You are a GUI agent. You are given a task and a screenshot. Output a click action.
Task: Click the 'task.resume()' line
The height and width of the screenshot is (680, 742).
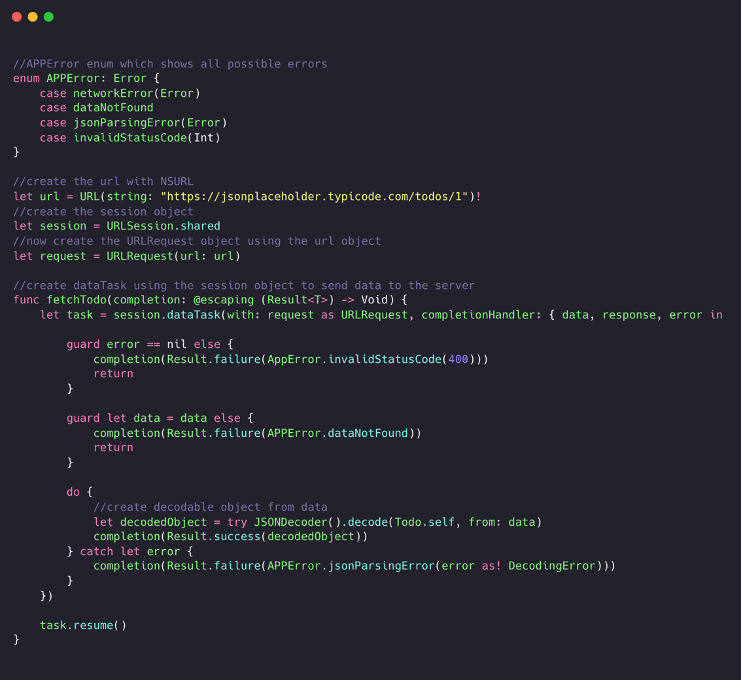point(83,625)
